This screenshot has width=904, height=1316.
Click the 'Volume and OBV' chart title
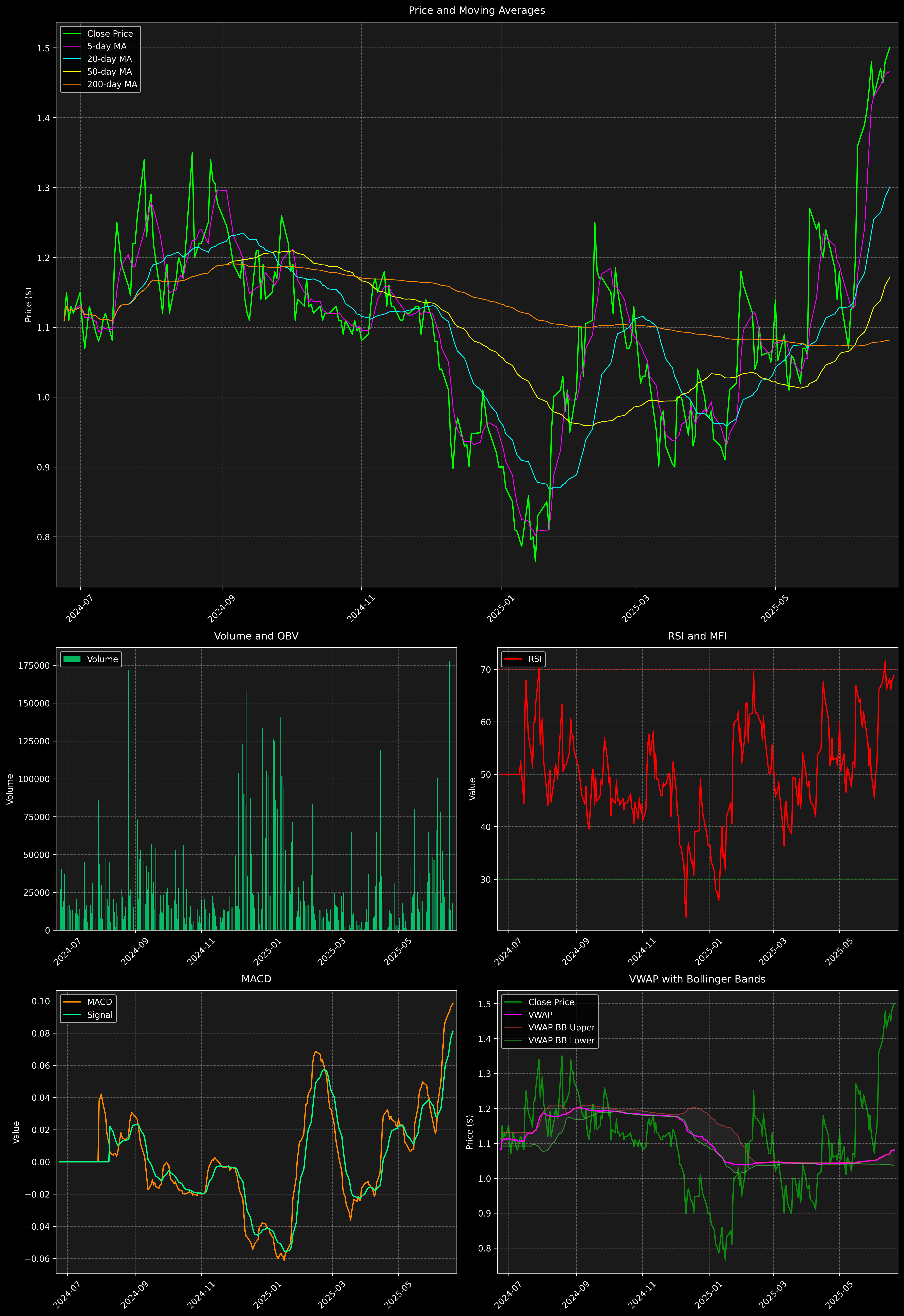click(256, 636)
